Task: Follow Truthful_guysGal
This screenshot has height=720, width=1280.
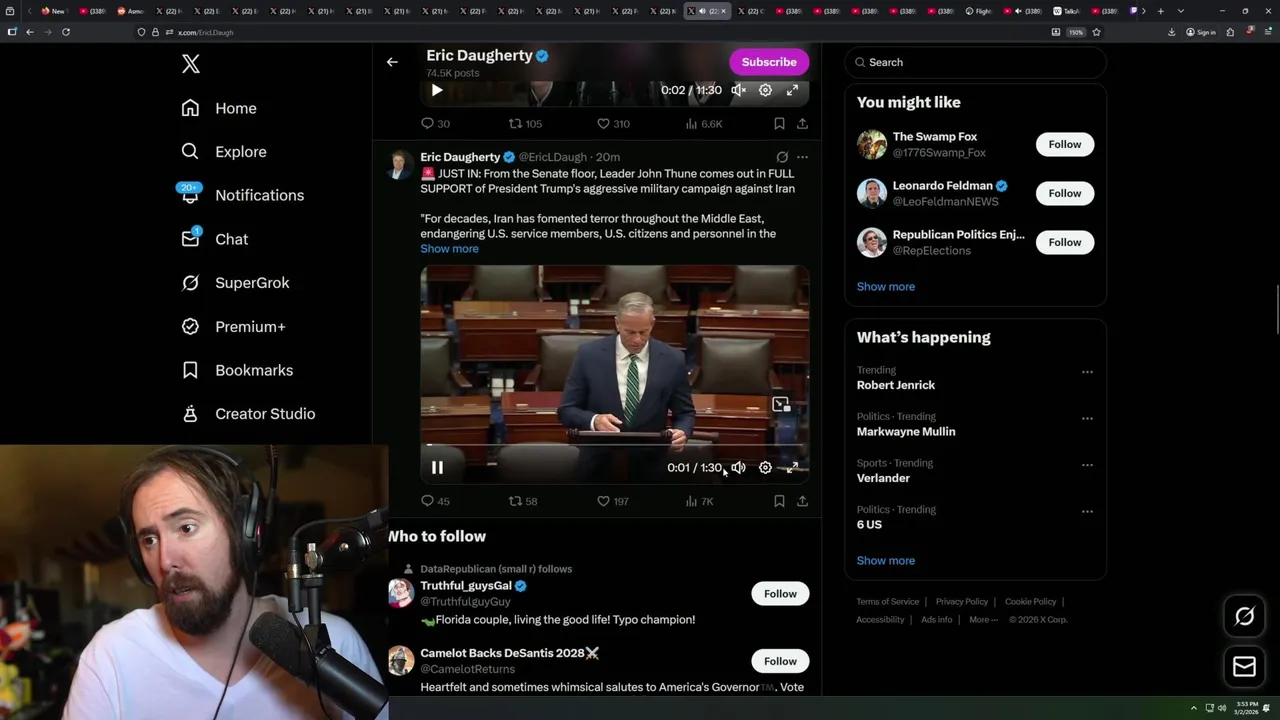Action: coord(780,594)
